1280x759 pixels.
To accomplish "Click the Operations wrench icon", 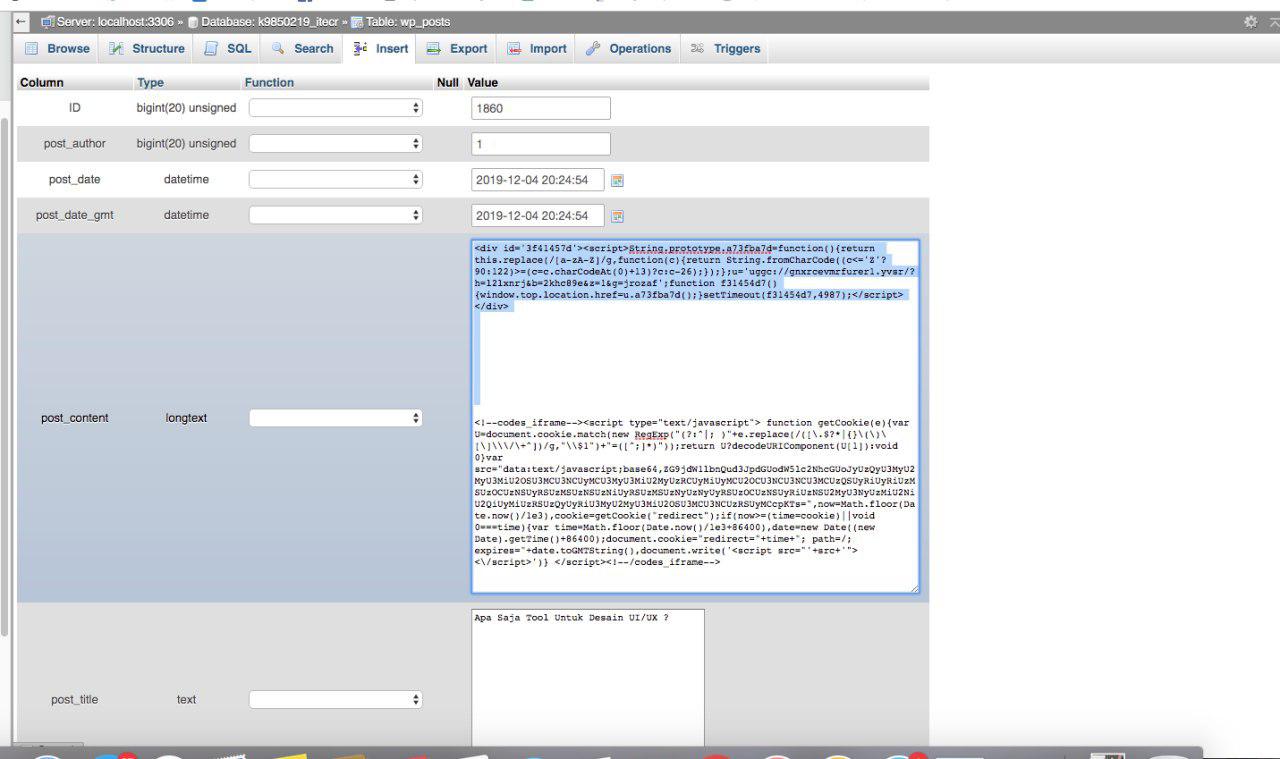I will [x=593, y=48].
